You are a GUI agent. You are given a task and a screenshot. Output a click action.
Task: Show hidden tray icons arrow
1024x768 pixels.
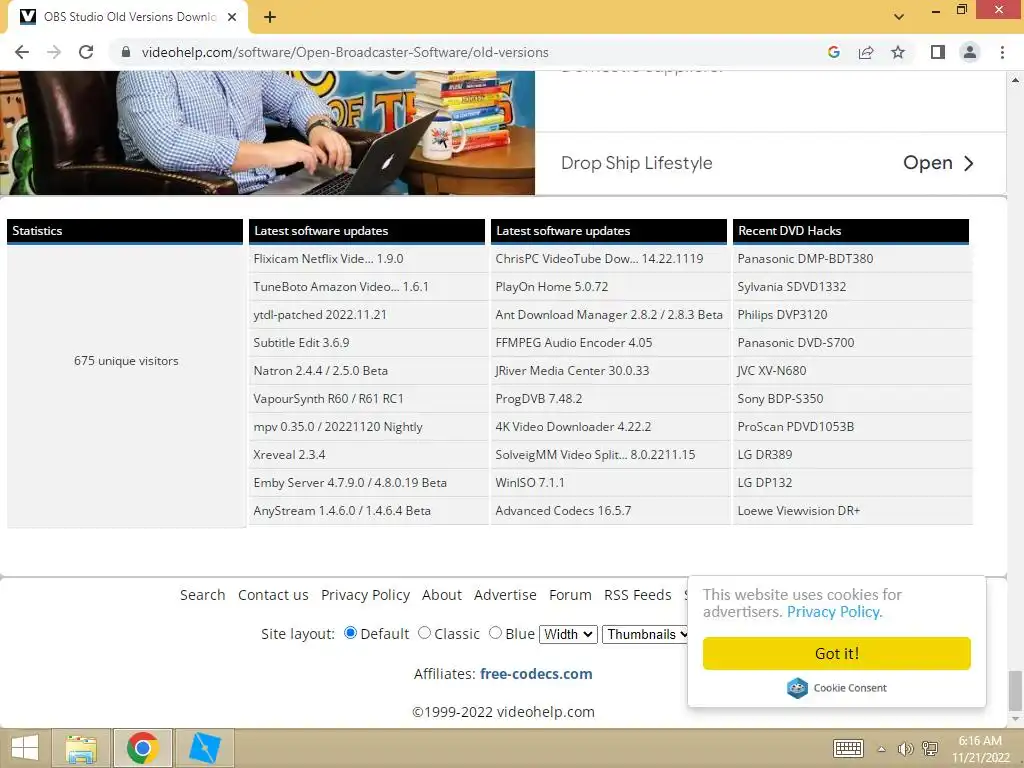881,749
